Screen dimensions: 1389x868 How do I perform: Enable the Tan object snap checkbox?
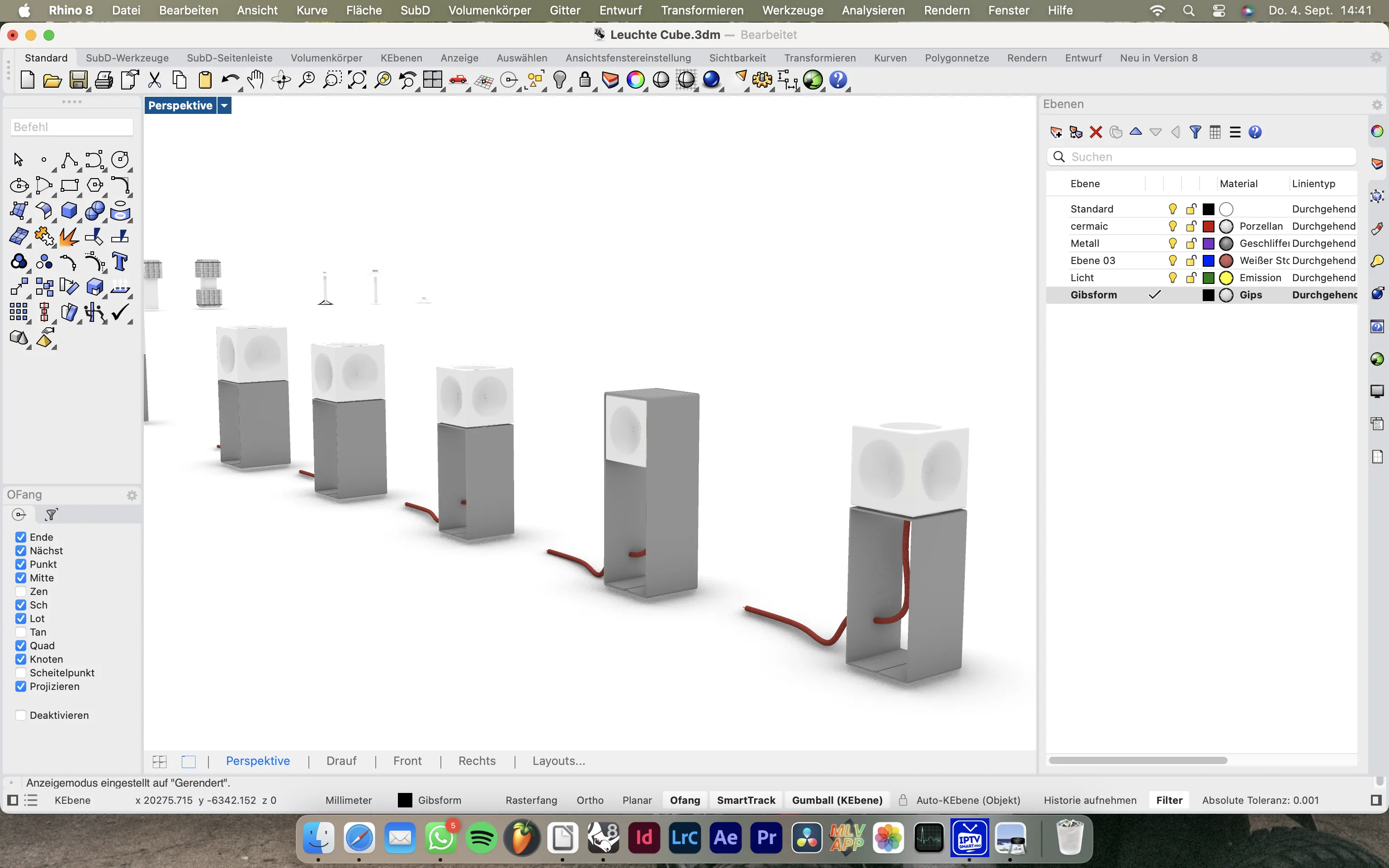pyautogui.click(x=21, y=632)
